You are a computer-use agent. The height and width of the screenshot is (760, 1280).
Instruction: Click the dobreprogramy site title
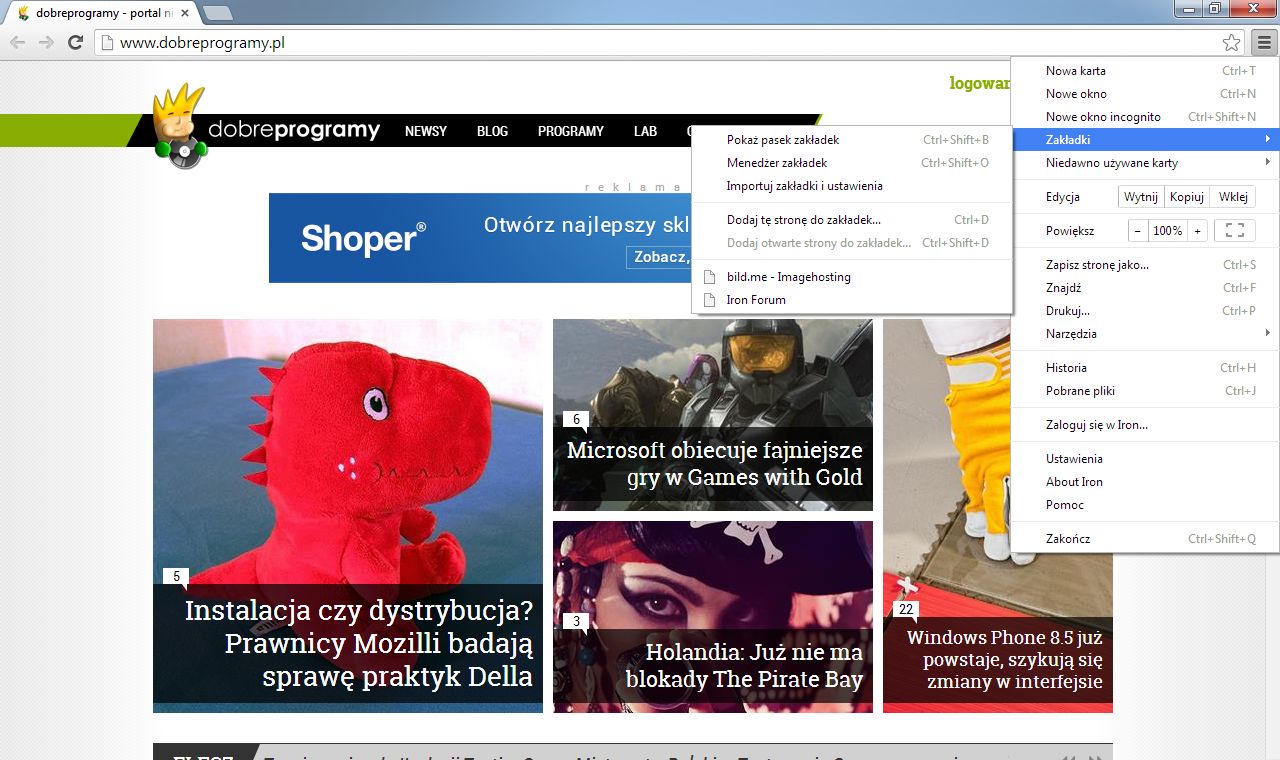point(294,130)
